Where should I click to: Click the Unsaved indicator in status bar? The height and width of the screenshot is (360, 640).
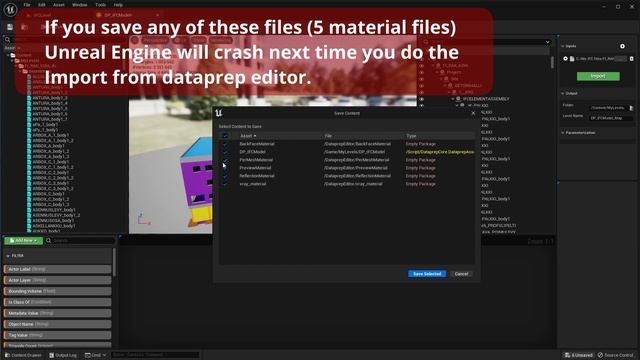[x=579, y=355]
